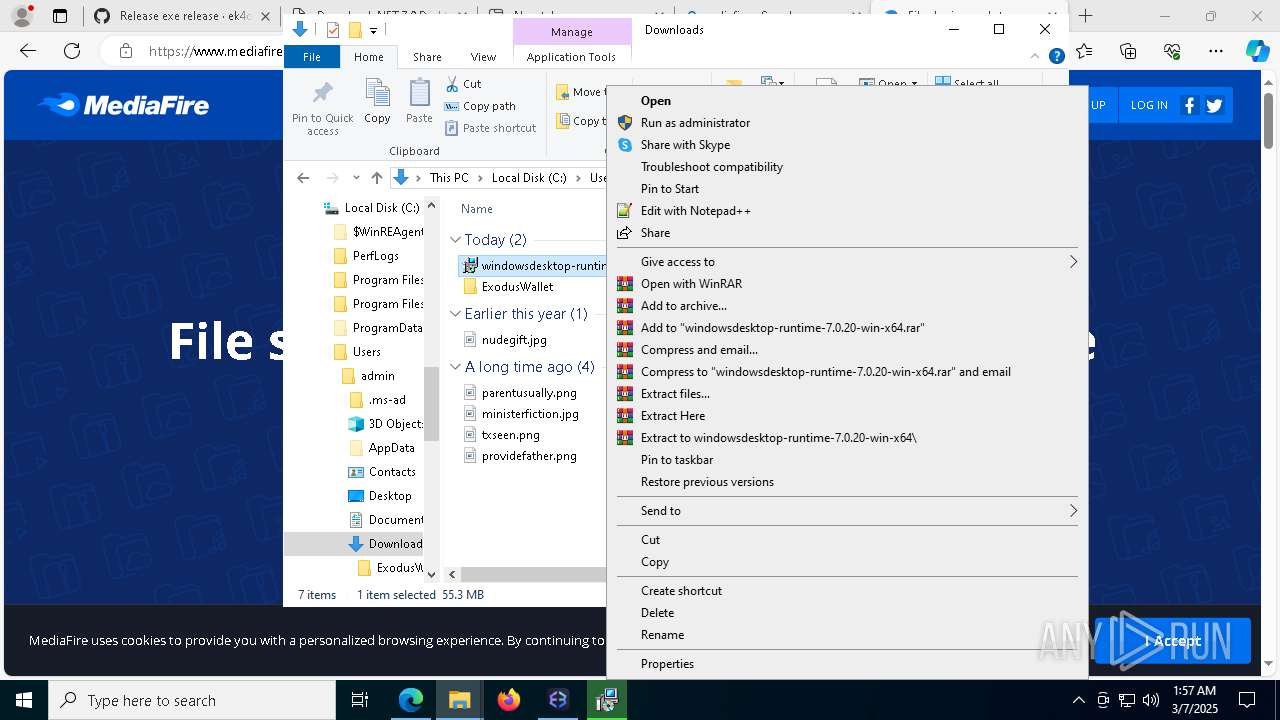Open Quick Access Toolbar customize dropdown
This screenshot has height=720, width=1280.
[x=373, y=31]
